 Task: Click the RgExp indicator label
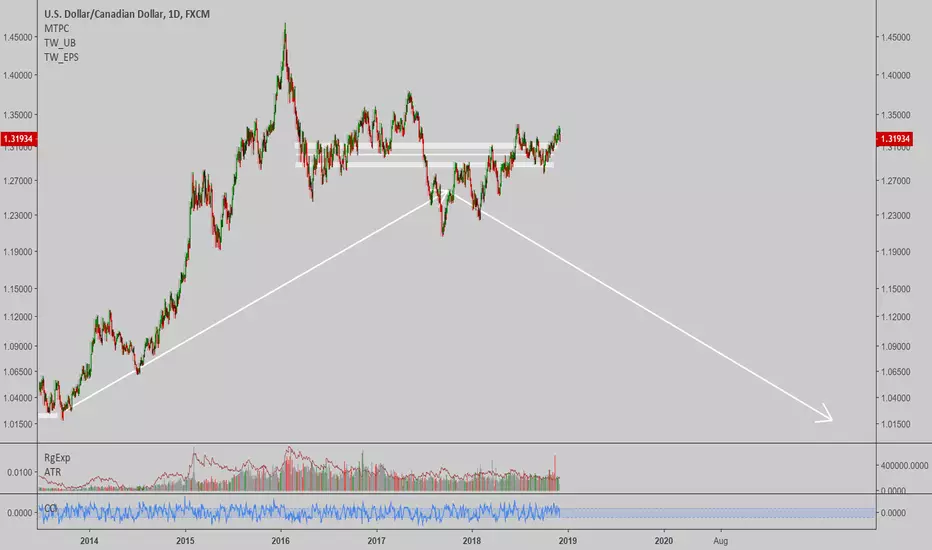[57, 457]
